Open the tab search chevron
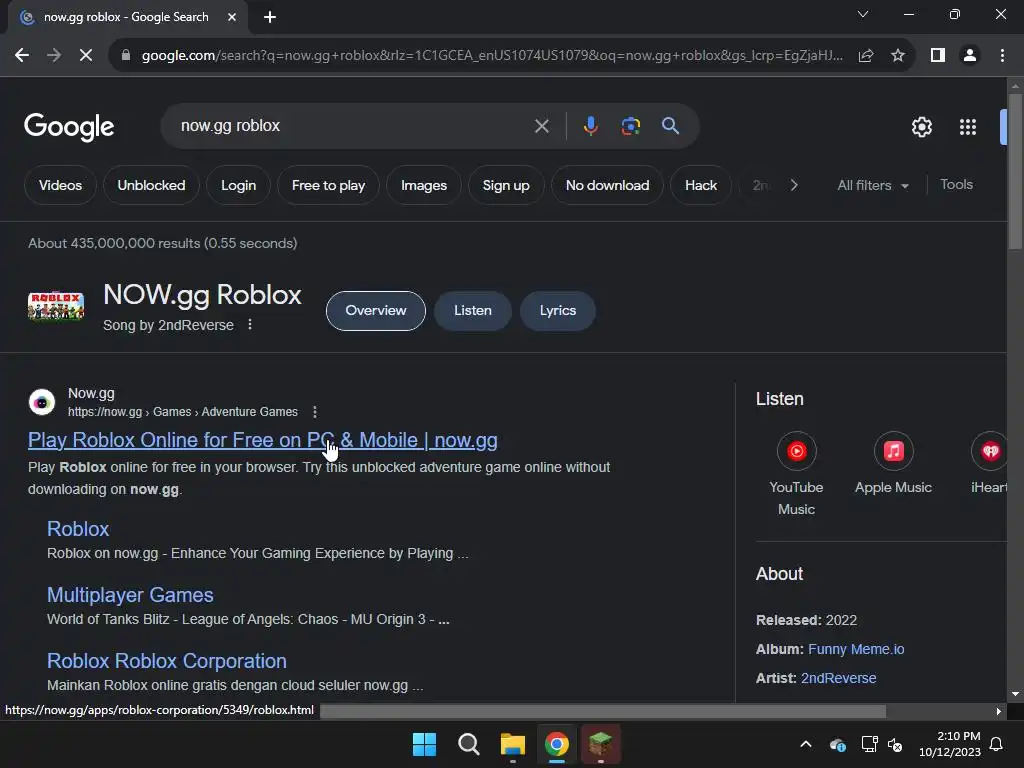The width and height of the screenshot is (1024, 768). tap(863, 14)
